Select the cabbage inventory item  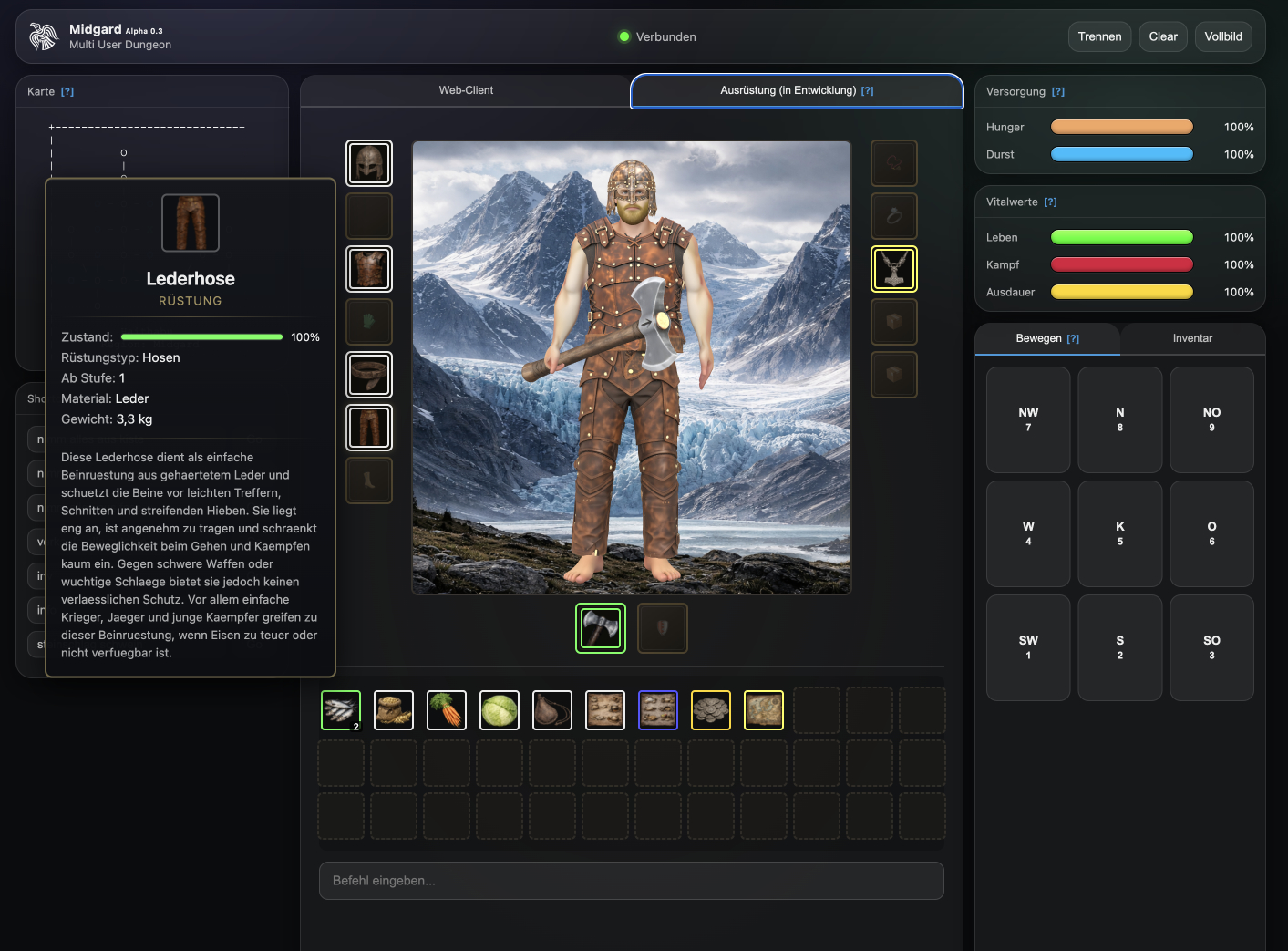click(x=500, y=710)
